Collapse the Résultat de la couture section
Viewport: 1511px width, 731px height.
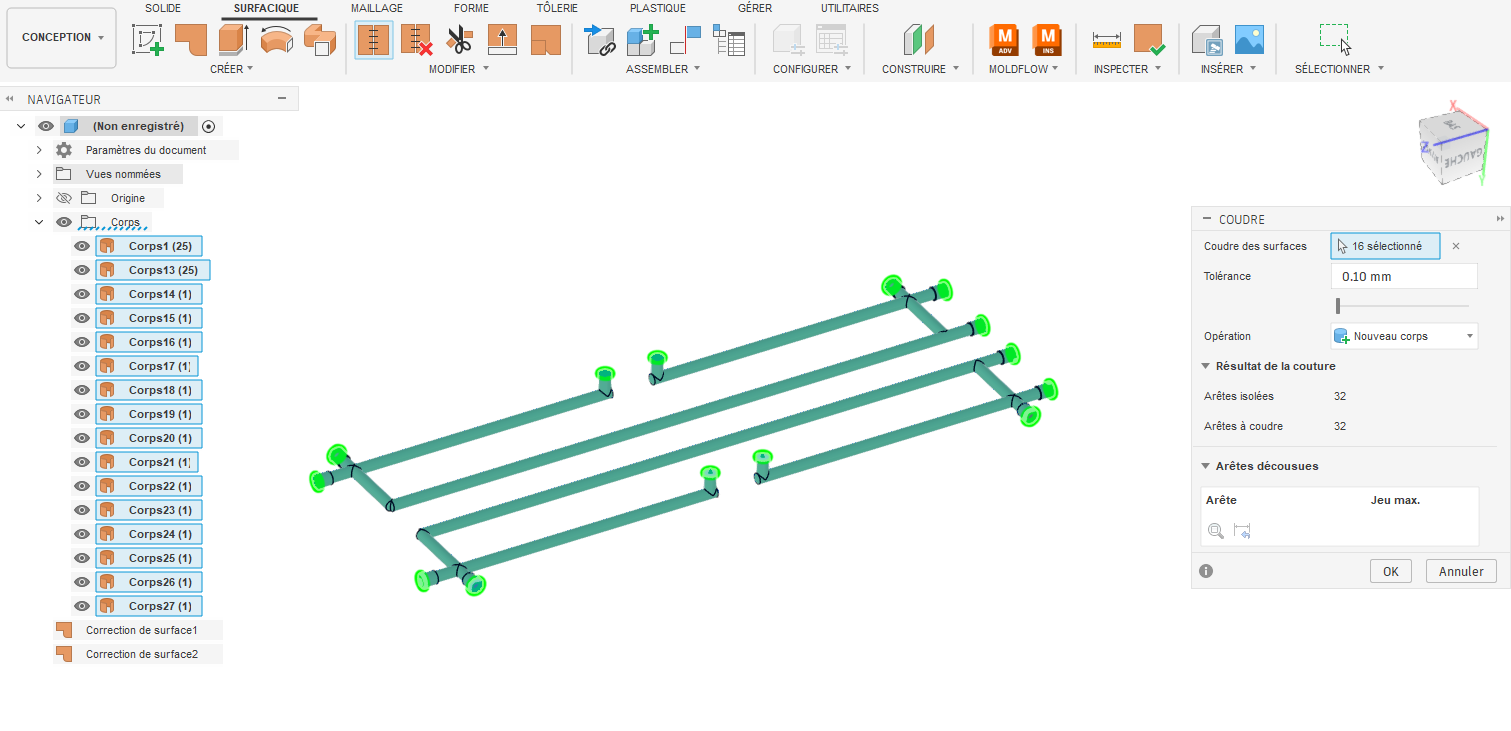(1206, 366)
